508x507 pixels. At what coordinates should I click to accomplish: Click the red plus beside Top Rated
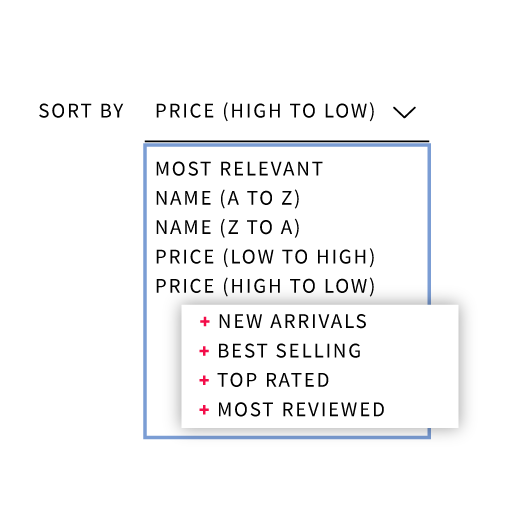coord(204,380)
